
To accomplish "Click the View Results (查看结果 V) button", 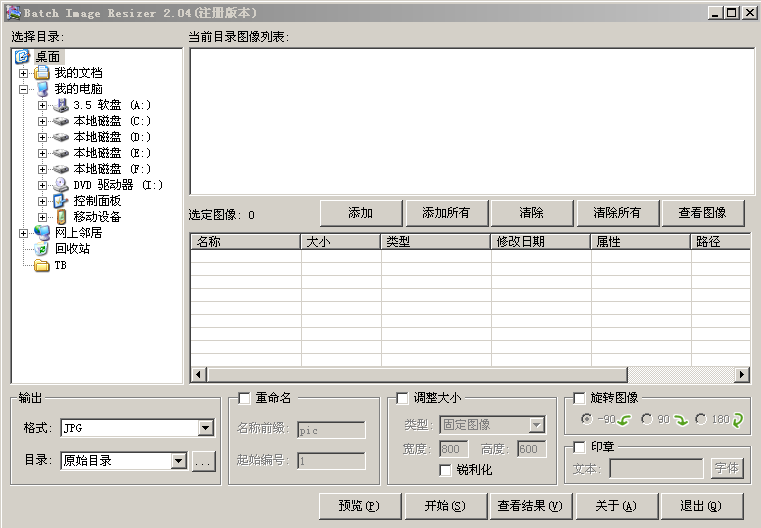I will (531, 506).
